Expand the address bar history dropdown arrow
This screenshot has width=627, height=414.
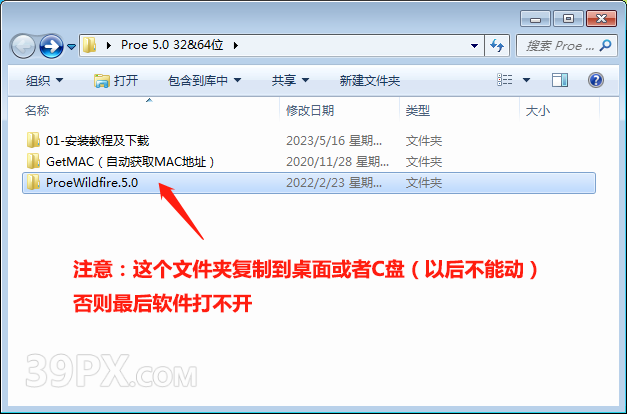(474, 46)
